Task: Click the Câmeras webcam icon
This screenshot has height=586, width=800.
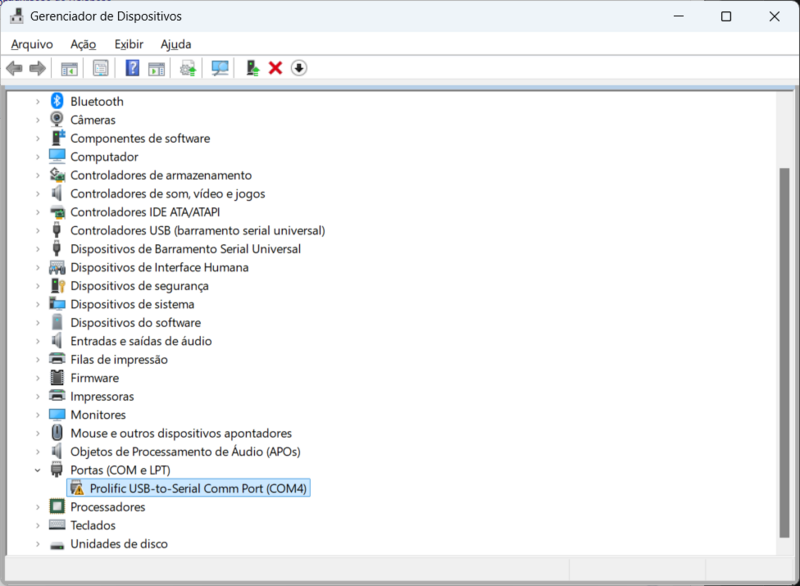Action: click(x=57, y=119)
